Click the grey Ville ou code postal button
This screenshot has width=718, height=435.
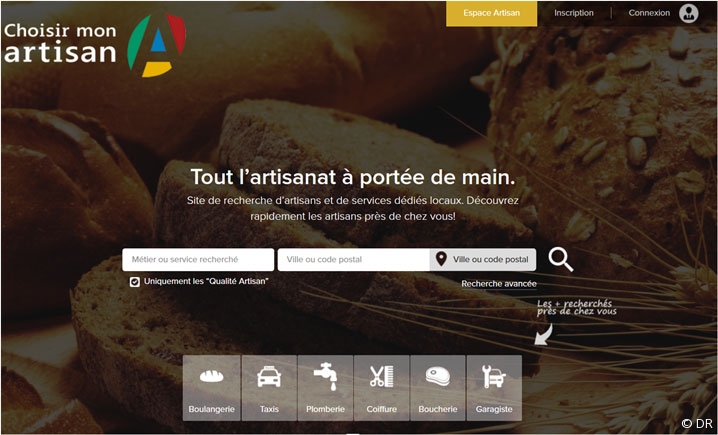click(483, 260)
